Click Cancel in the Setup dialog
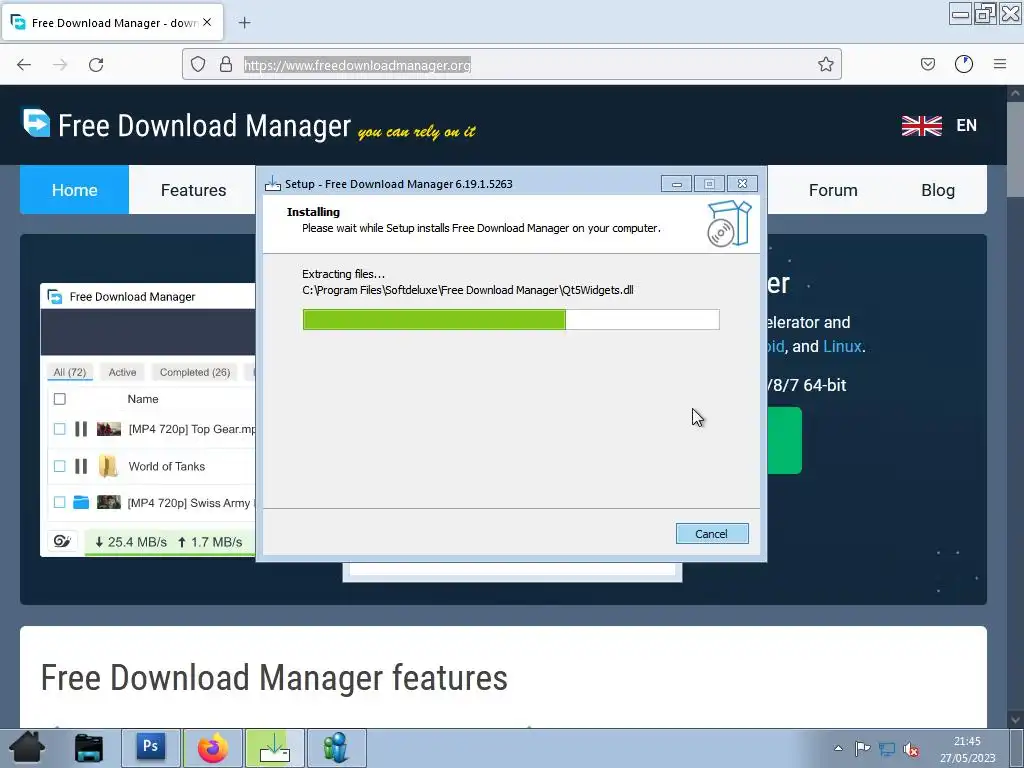This screenshot has width=1024, height=768. [x=712, y=534]
